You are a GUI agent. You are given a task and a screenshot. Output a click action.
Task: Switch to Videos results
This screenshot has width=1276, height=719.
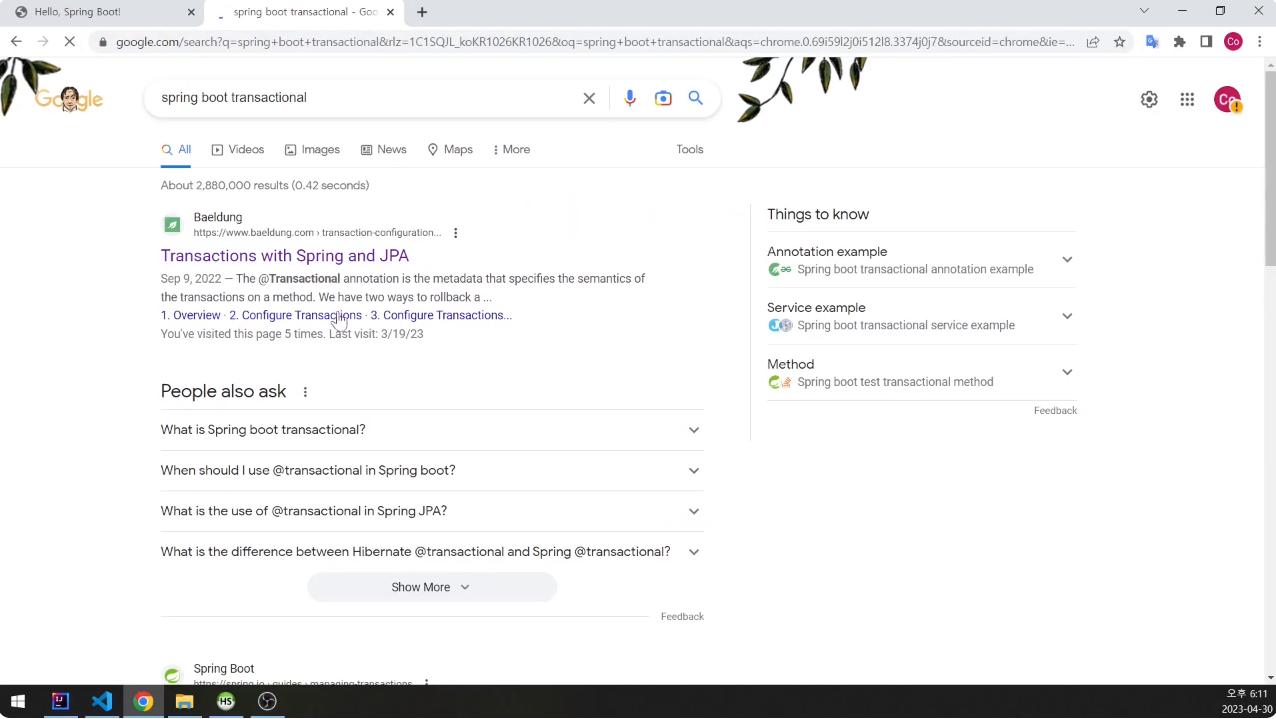point(238,149)
